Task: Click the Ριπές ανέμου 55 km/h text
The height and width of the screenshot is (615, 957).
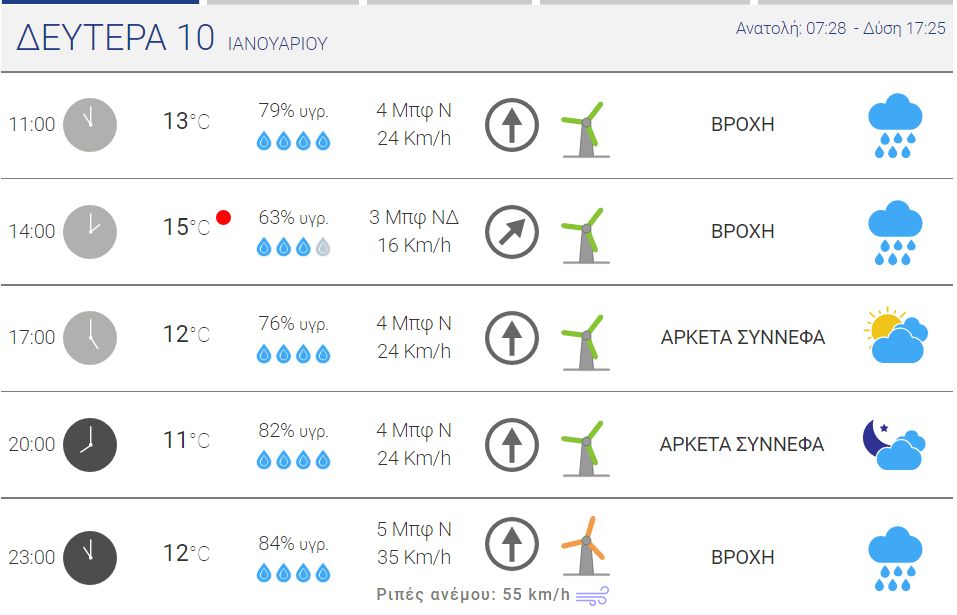Action: (x=473, y=594)
